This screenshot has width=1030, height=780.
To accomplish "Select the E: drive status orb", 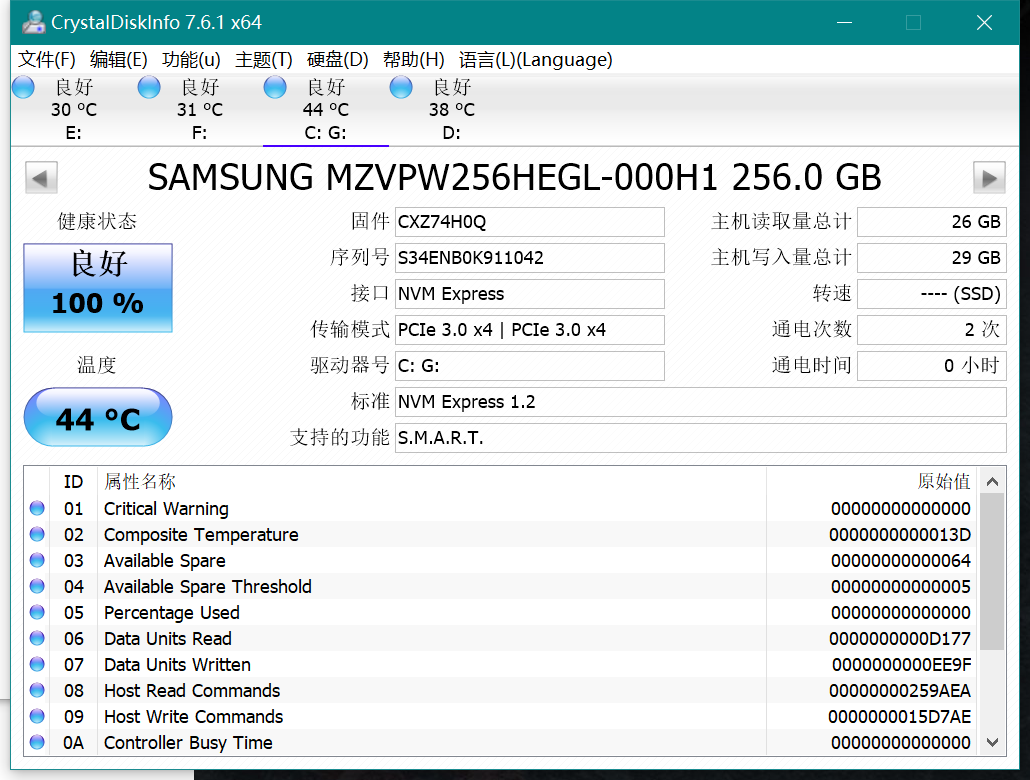I will [x=24, y=87].
